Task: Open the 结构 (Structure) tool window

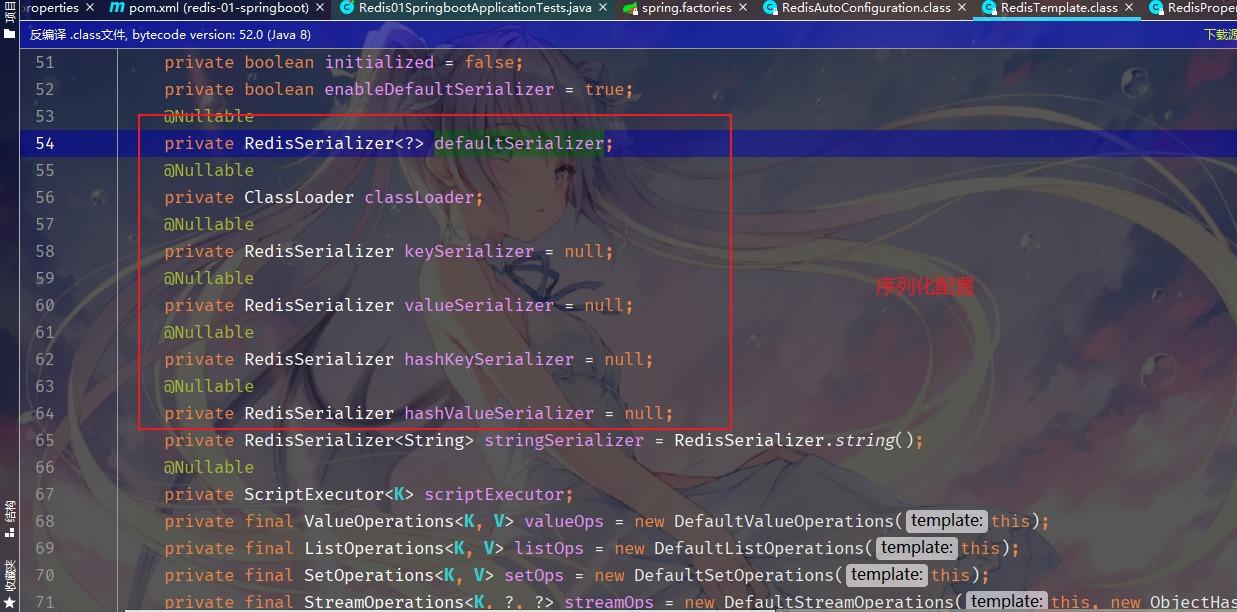Action: [9, 511]
